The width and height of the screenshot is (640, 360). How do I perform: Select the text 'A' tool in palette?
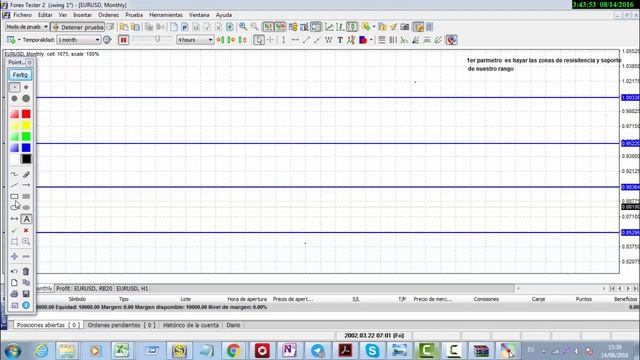[x=26, y=219]
